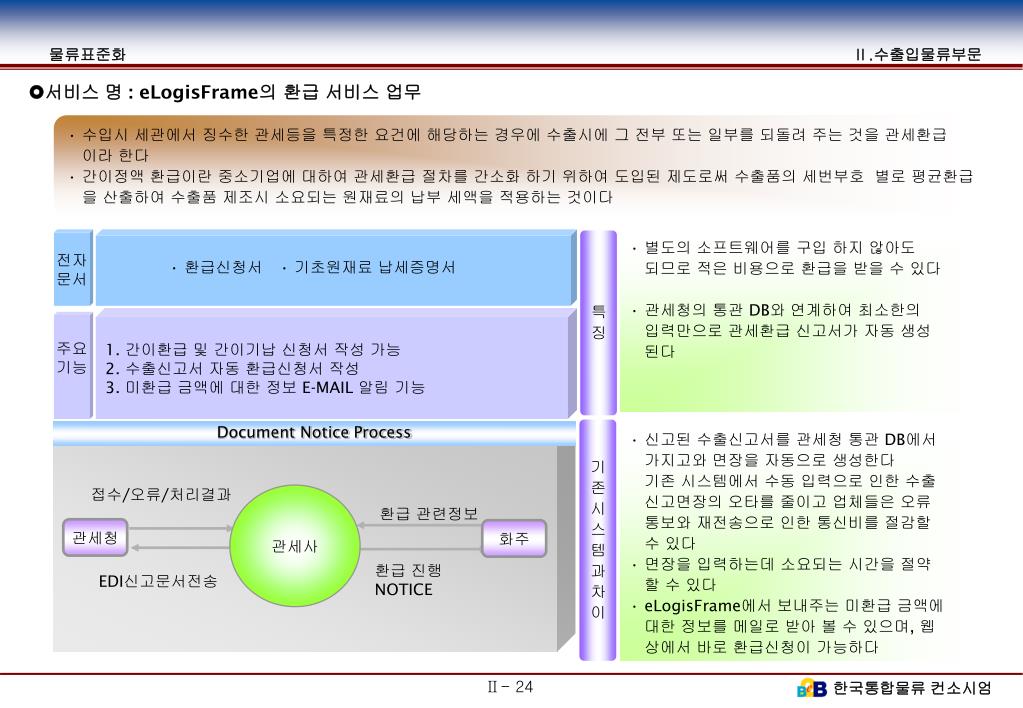Click the II.수출입물류부문 header text
The height and width of the screenshot is (708, 1023).
(x=918, y=54)
